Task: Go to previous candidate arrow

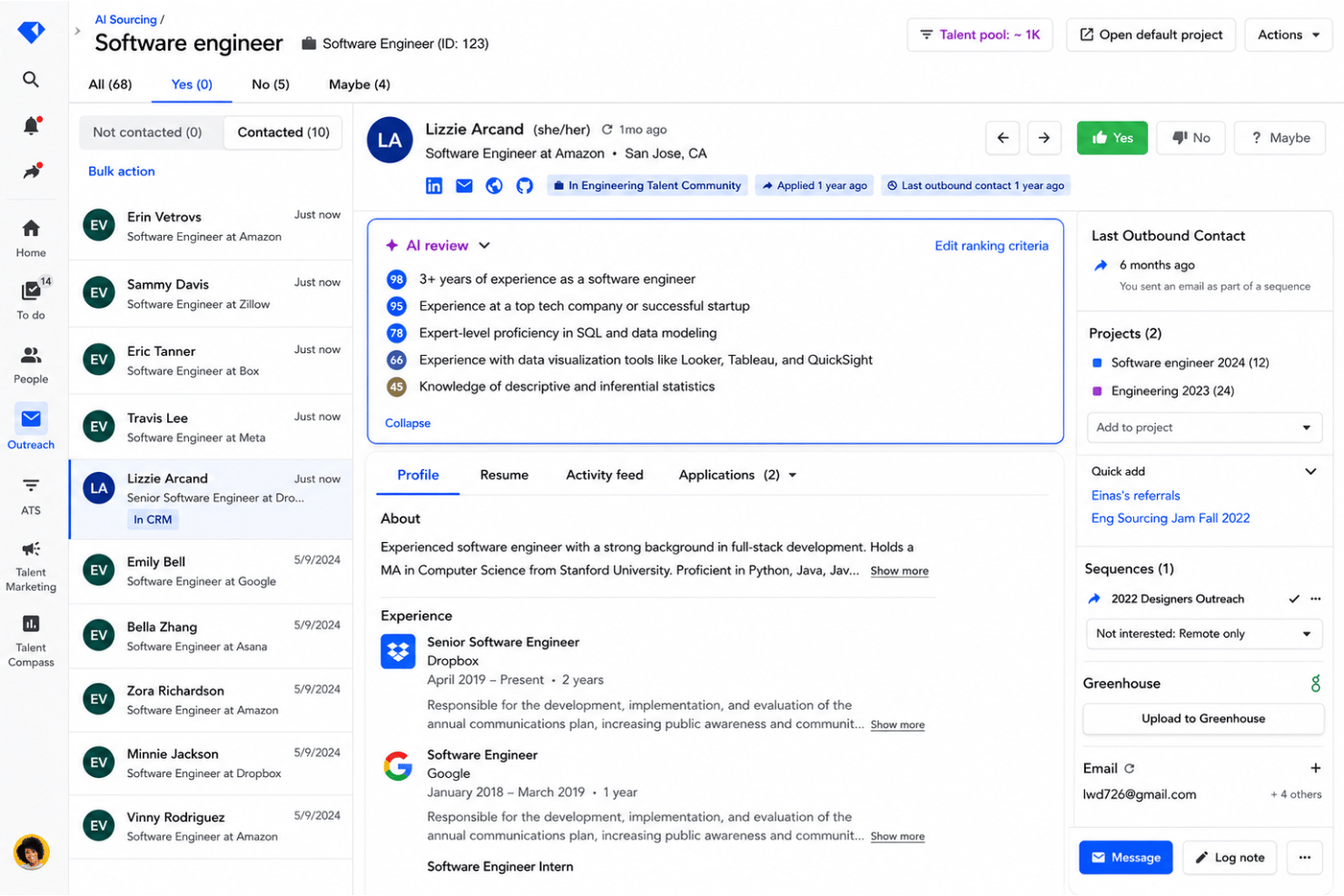Action: 1003,138
